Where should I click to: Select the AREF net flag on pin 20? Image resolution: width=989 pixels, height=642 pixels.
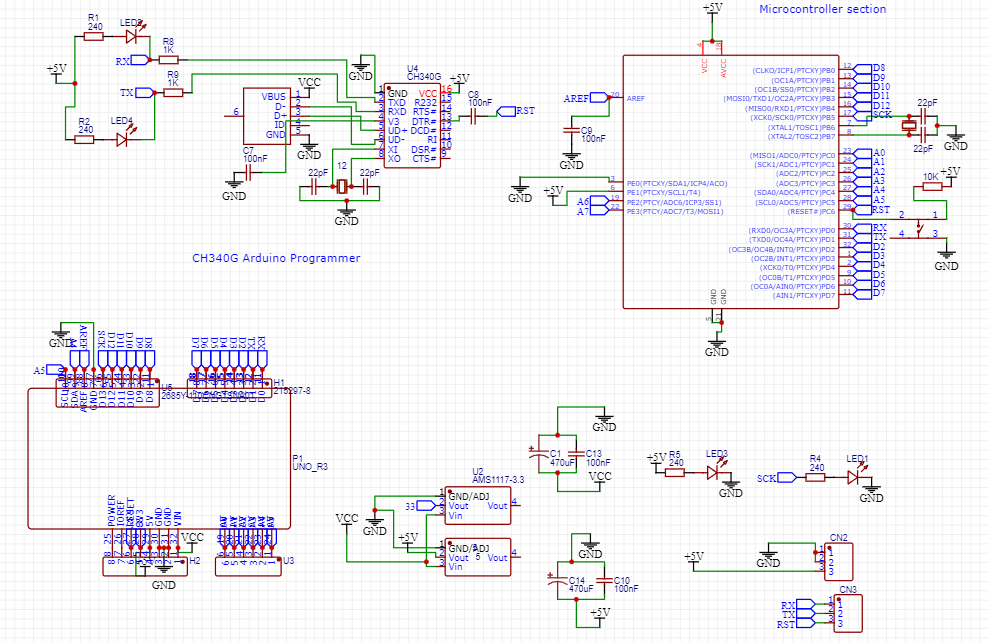(x=585, y=98)
